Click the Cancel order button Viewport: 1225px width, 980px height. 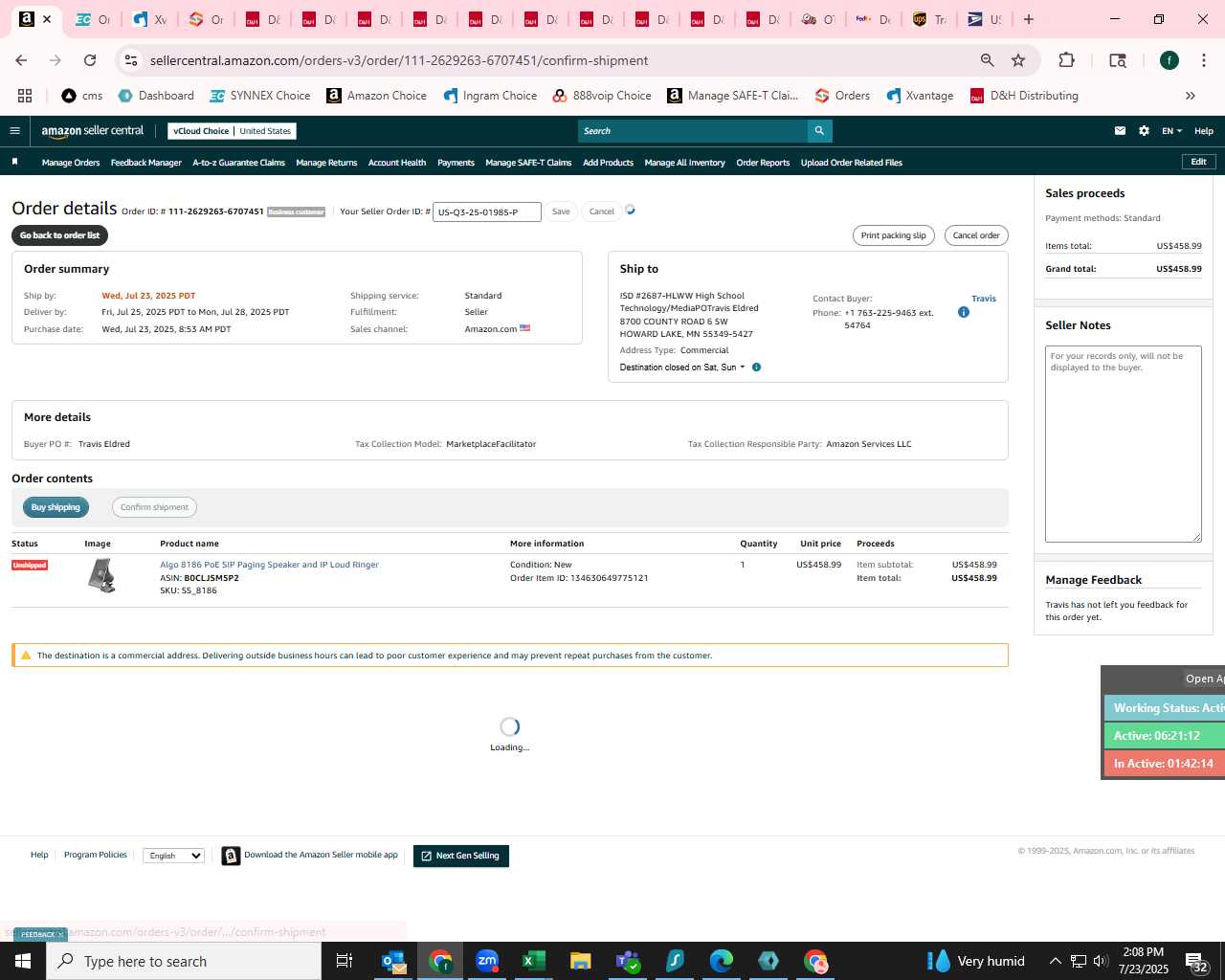click(x=976, y=235)
